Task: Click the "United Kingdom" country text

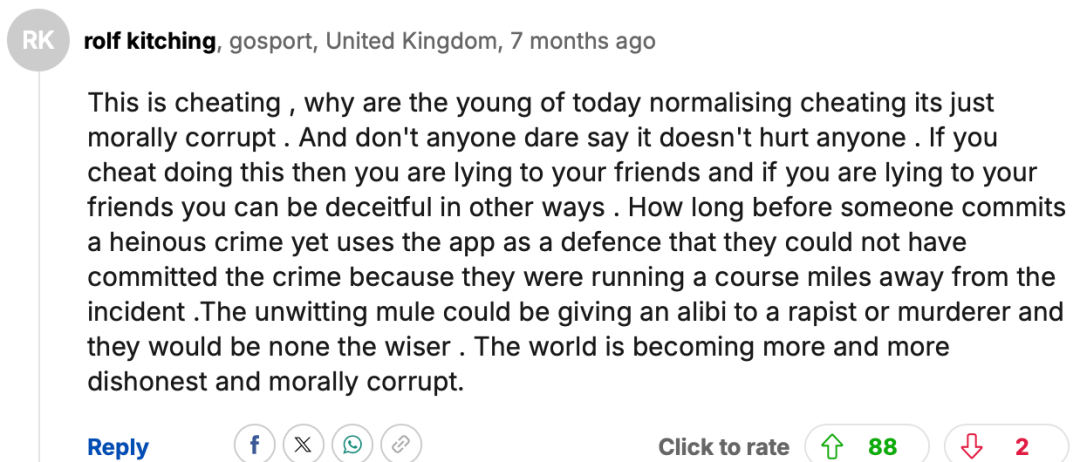Action: pos(411,41)
